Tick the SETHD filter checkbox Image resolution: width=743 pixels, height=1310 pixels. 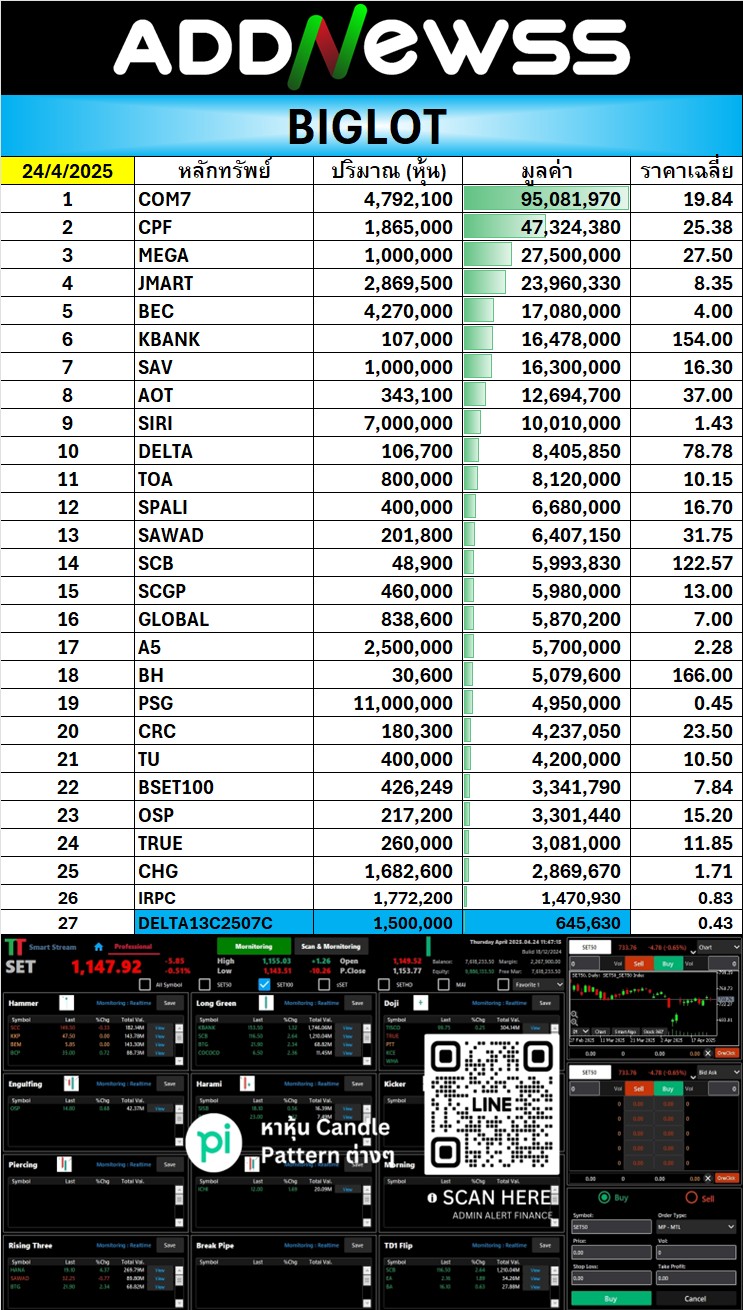click(x=384, y=984)
